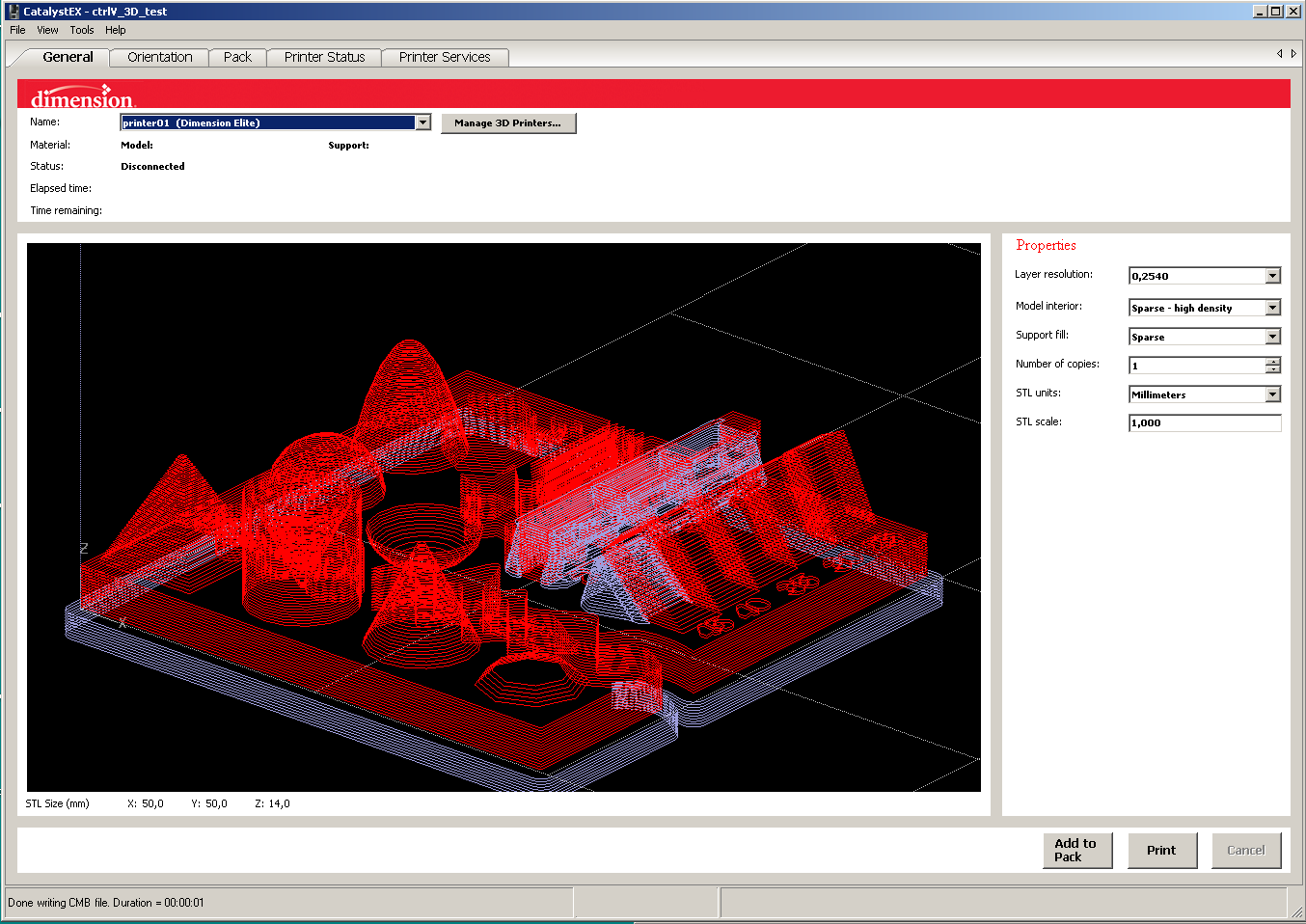Click the STL Size Y: 50,0 value
1306x924 pixels.
tap(209, 803)
